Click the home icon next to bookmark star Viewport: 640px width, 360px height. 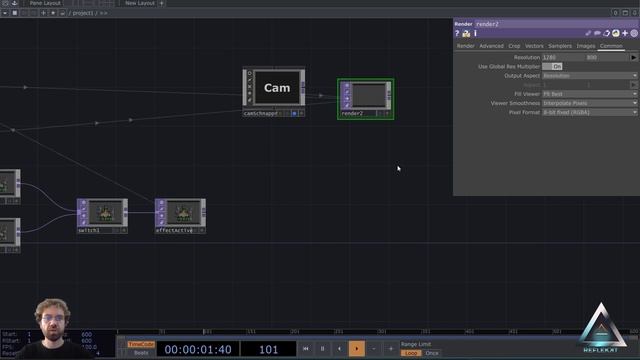(62, 13)
